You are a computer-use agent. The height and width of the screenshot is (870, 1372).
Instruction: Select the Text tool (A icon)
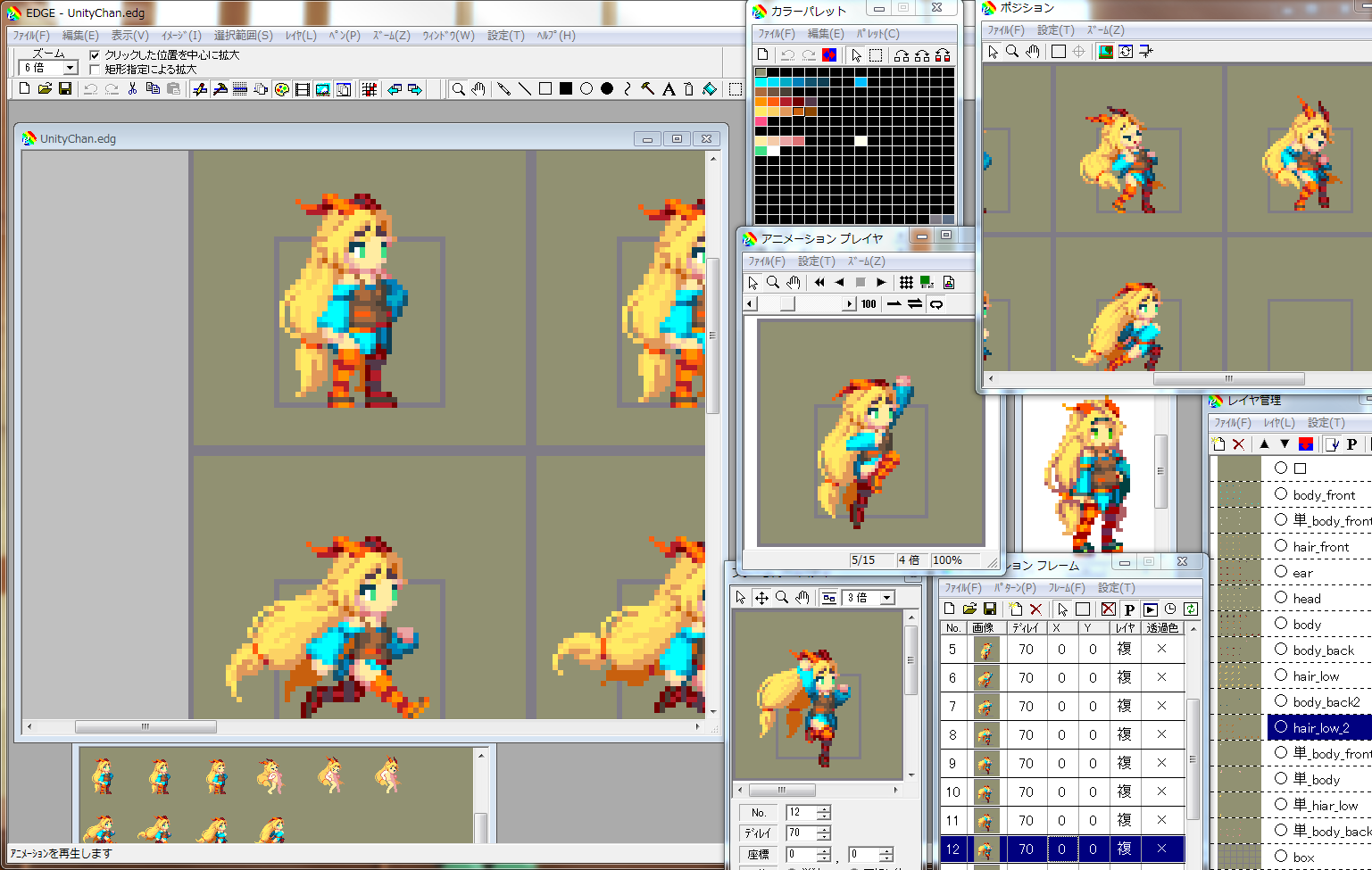coord(669,88)
